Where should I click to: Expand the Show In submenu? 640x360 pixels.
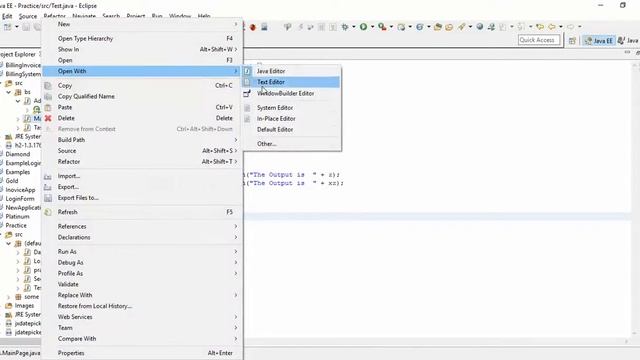tap(142, 49)
